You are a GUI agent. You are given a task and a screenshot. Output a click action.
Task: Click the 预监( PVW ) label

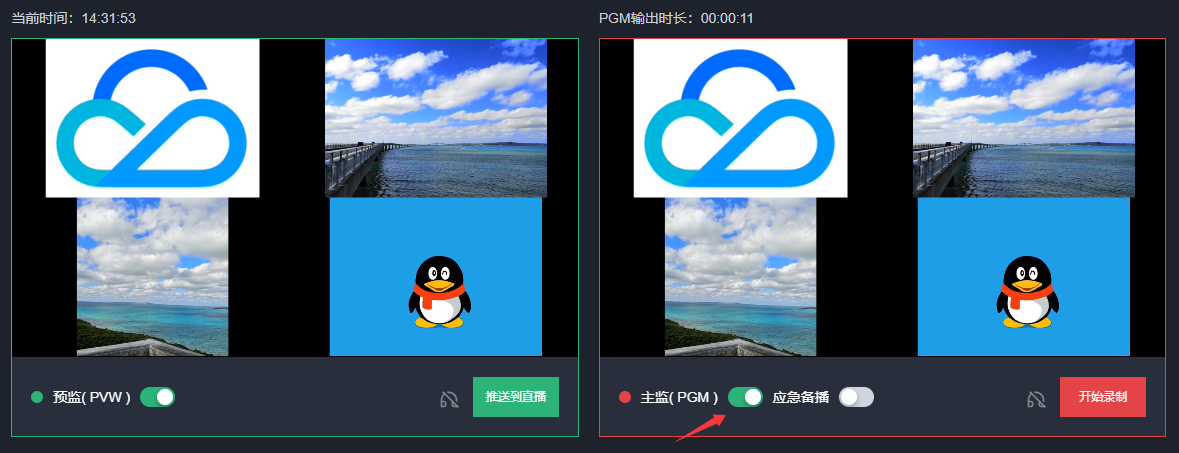coord(92,397)
